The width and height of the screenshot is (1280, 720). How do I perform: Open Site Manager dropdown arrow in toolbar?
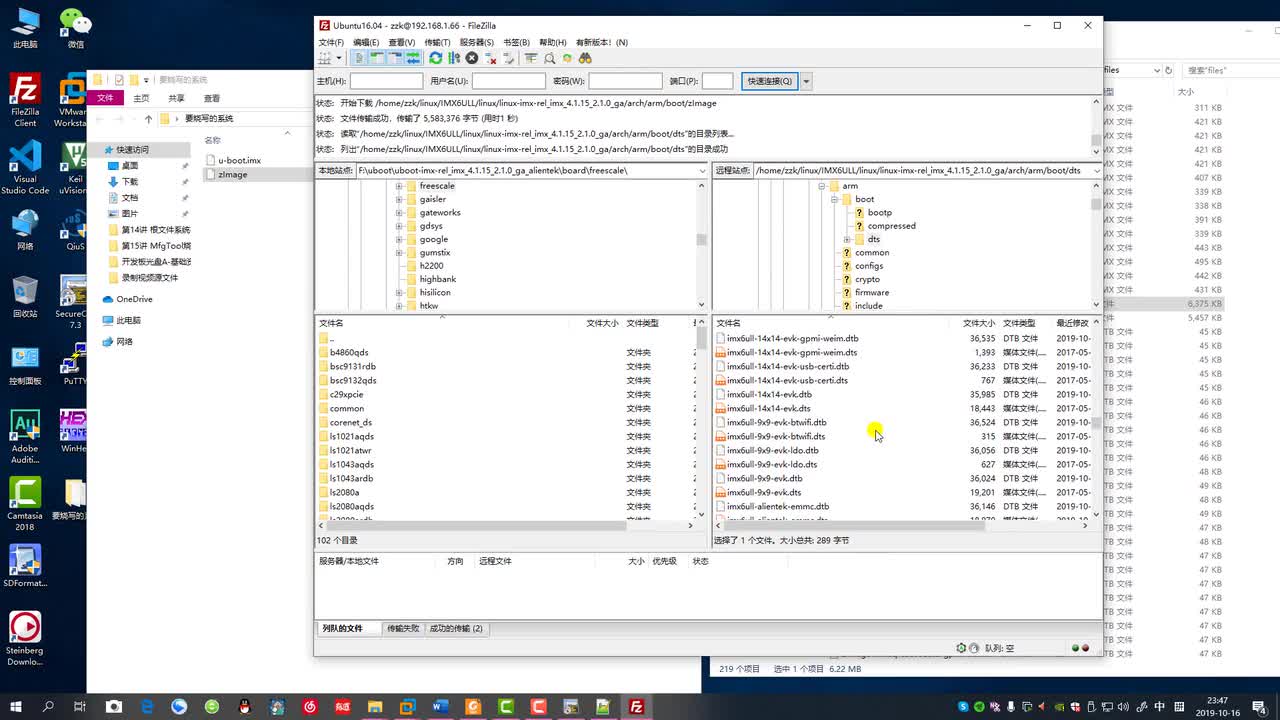(339, 58)
